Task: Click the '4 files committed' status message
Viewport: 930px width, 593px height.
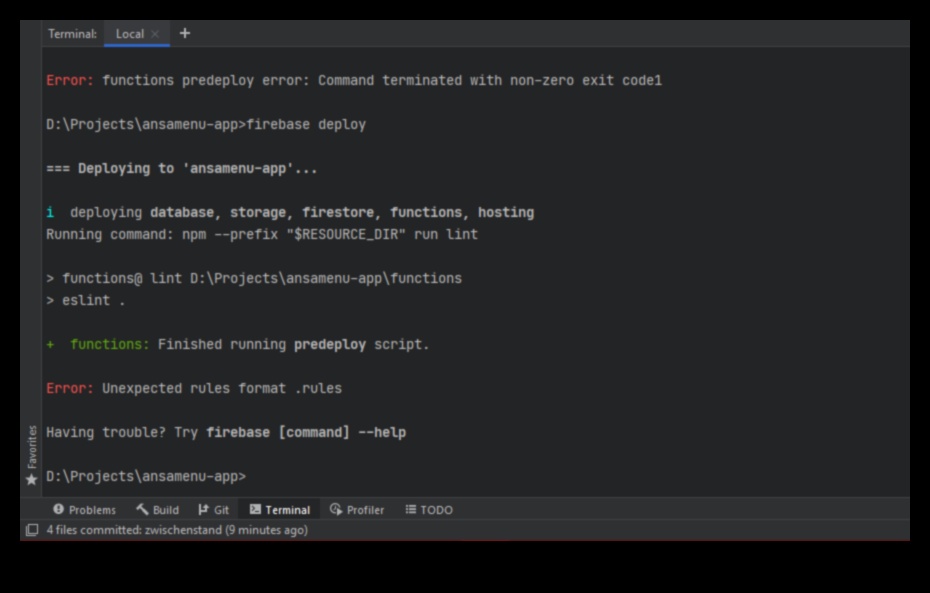Action: pyautogui.click(x=177, y=530)
